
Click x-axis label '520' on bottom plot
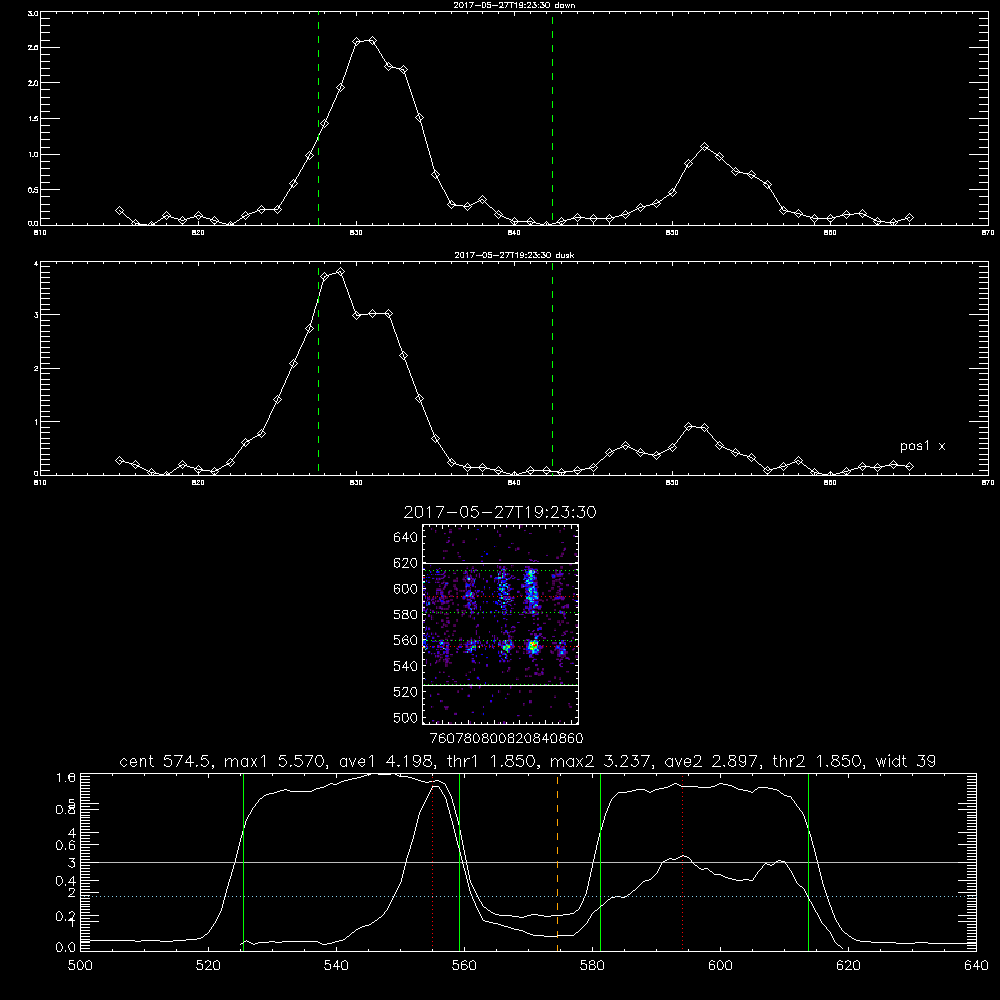[208, 966]
